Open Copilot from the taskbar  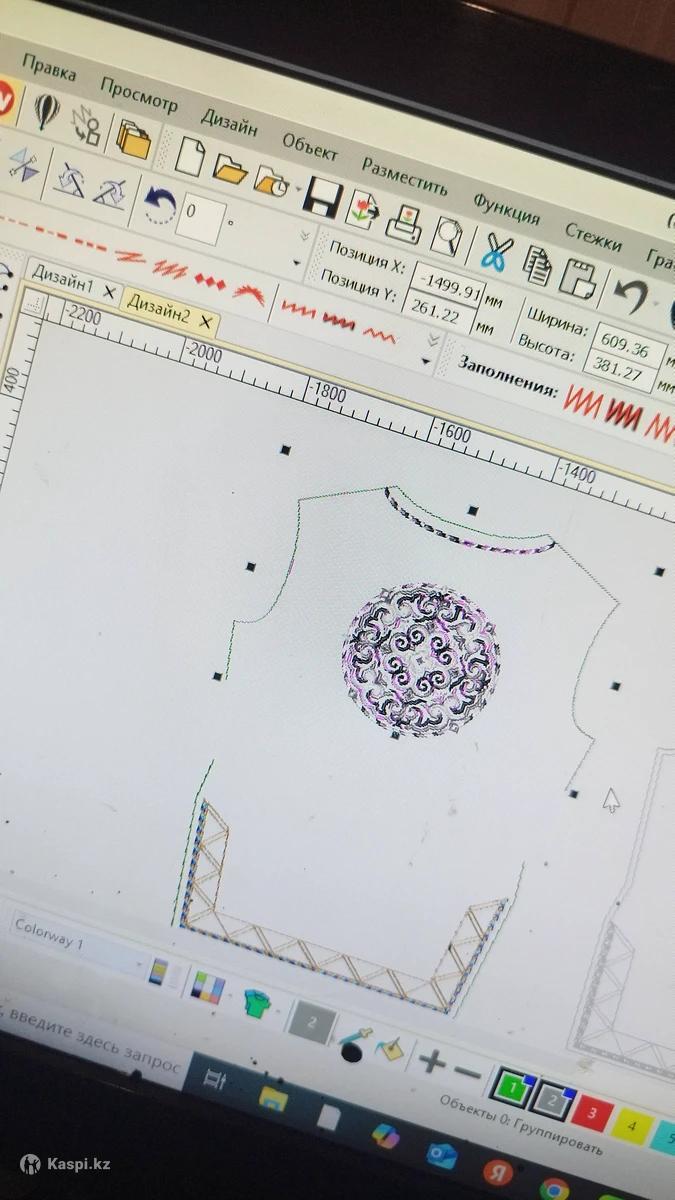(x=384, y=1136)
